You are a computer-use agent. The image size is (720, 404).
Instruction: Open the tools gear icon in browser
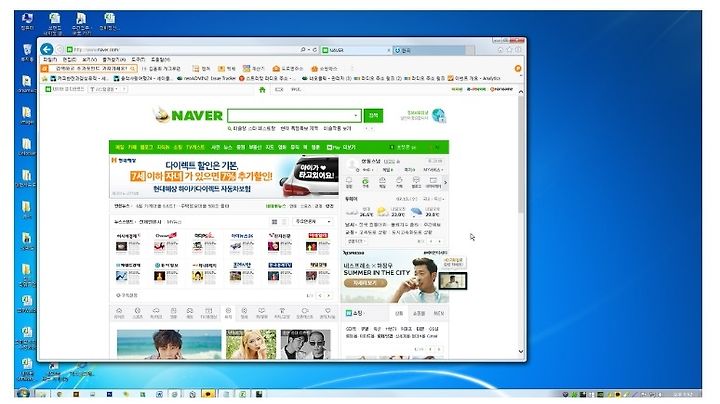[518, 50]
